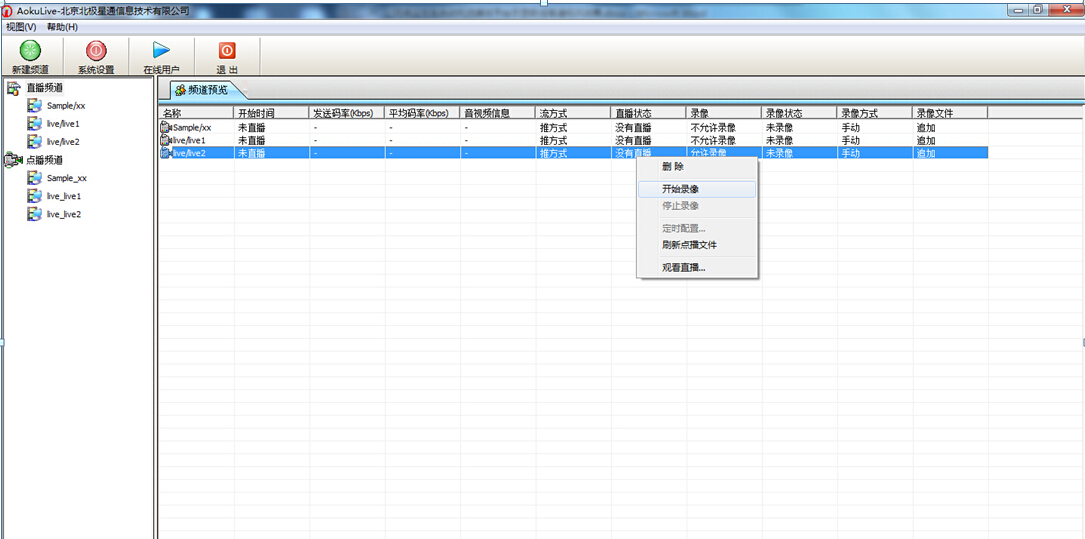This screenshot has height=539, width=1085.
Task: Open 系统设置 from the toolbar
Action: point(96,50)
